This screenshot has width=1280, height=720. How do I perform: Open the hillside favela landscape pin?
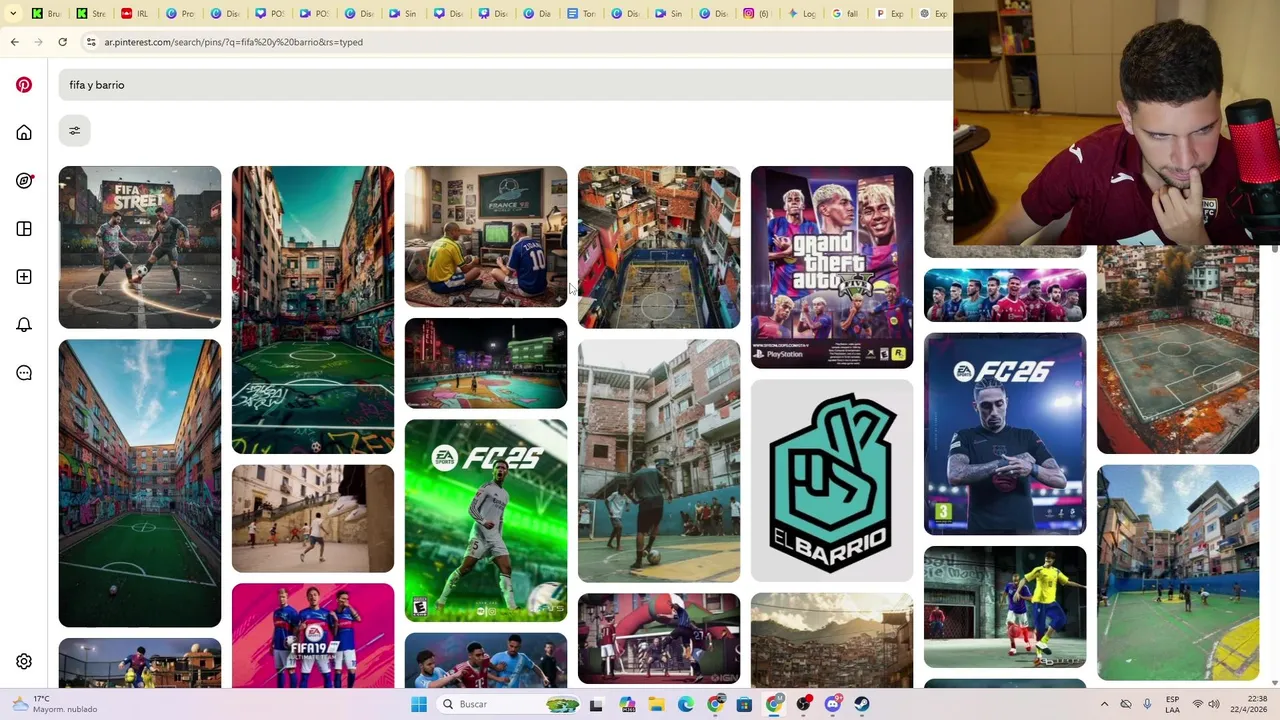832,640
